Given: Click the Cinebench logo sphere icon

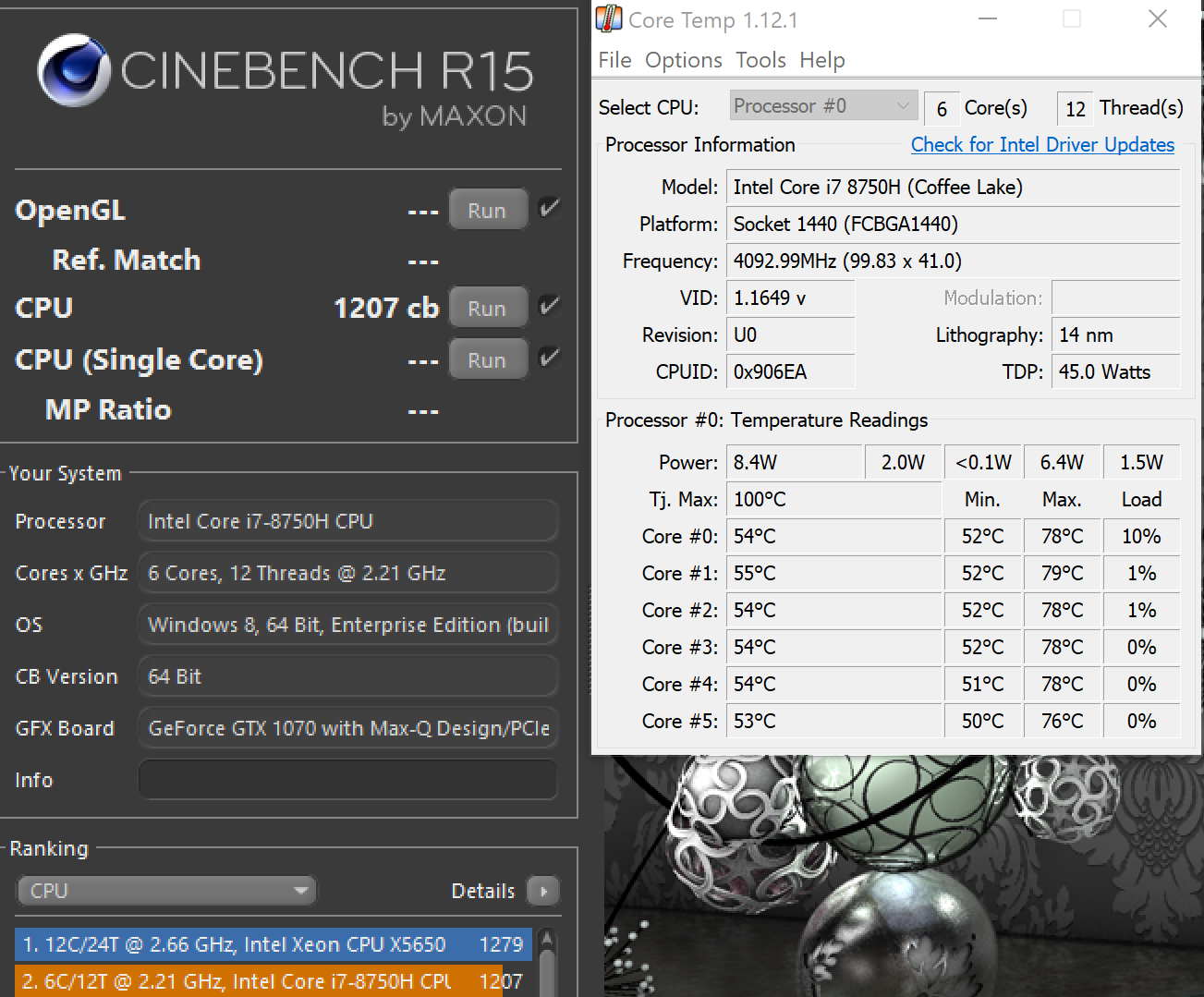Looking at the screenshot, I should (74, 70).
